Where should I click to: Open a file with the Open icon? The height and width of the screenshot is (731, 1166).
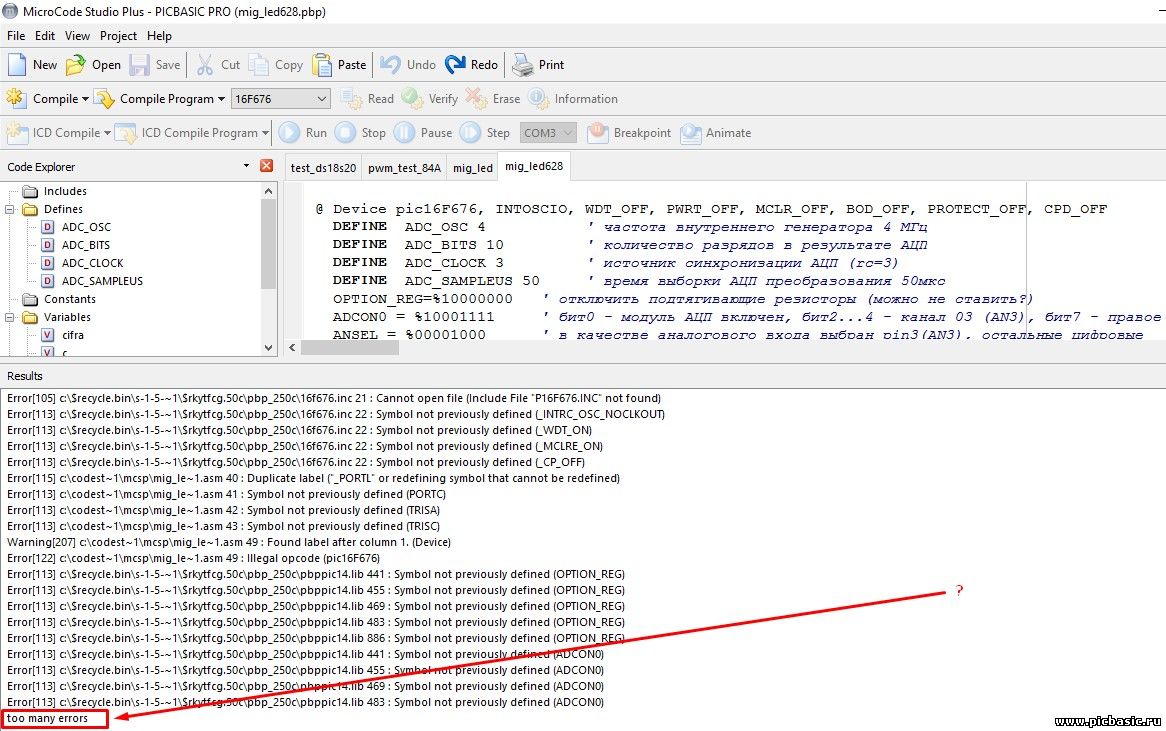point(75,65)
